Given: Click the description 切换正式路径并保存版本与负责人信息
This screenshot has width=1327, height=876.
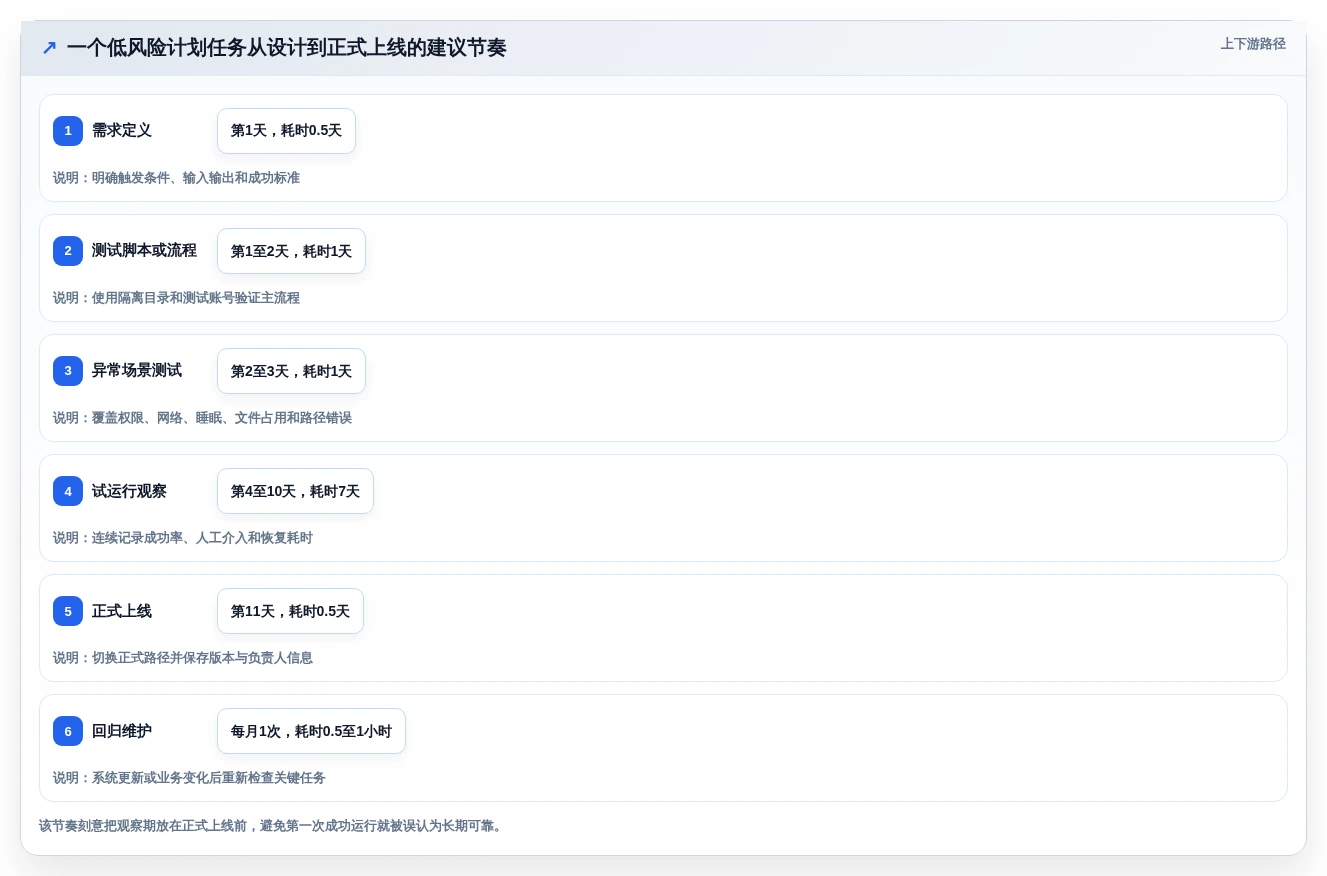Looking at the screenshot, I should [183, 658].
